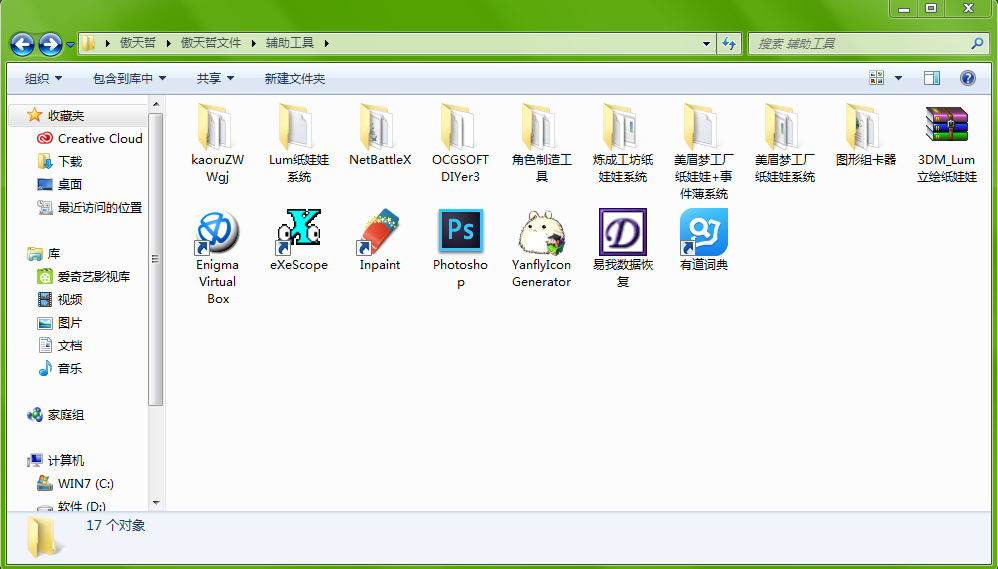Select 库 in navigation pane
The height and width of the screenshot is (569, 998).
(x=43, y=253)
